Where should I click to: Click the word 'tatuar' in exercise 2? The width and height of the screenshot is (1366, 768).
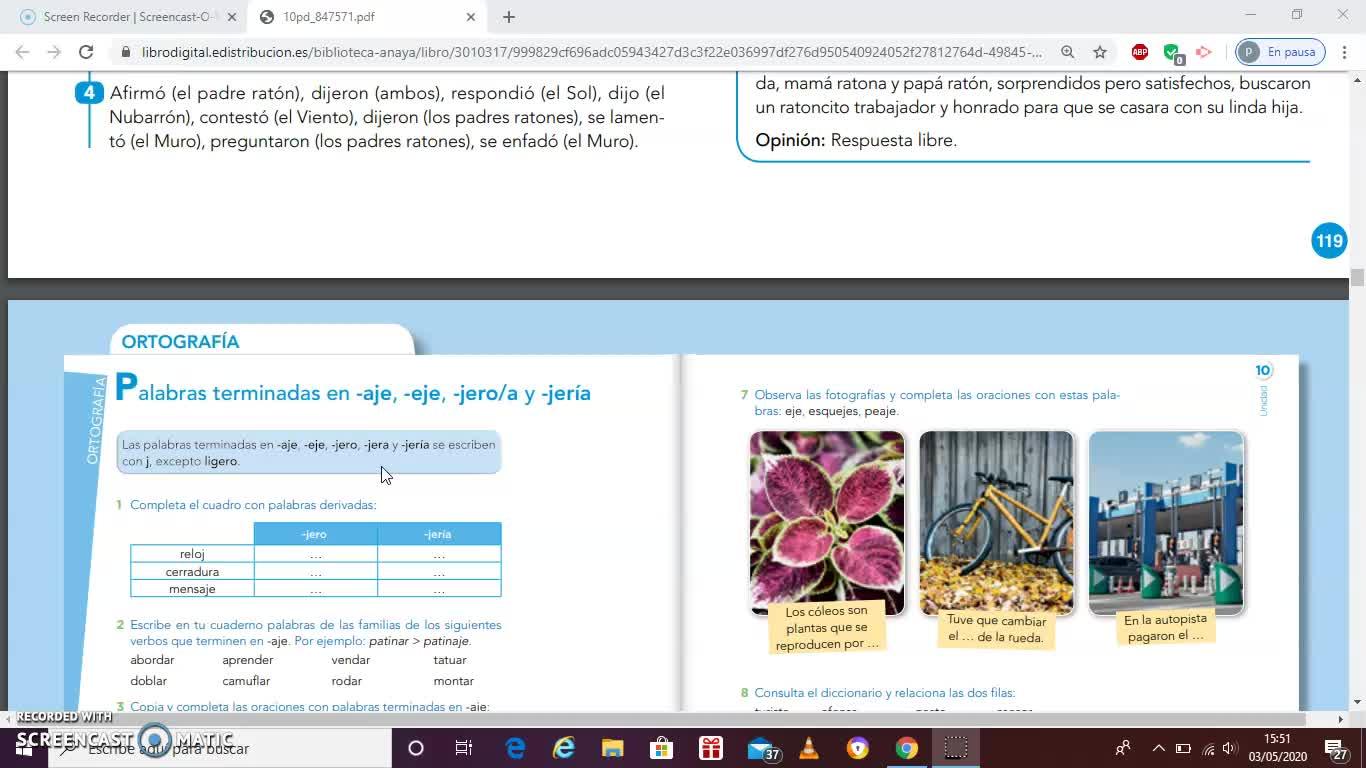click(x=450, y=660)
